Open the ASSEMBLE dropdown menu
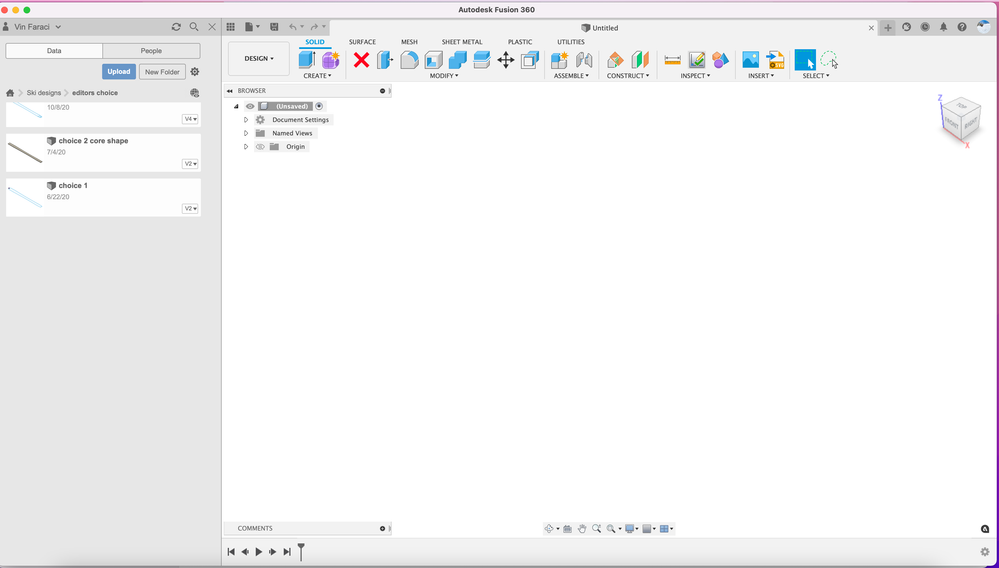The width and height of the screenshot is (999, 568). coord(571,76)
